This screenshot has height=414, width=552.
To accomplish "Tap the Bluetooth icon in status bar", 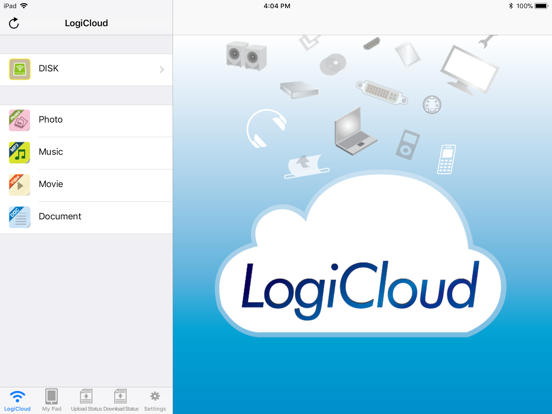I will pyautogui.click(x=511, y=6).
